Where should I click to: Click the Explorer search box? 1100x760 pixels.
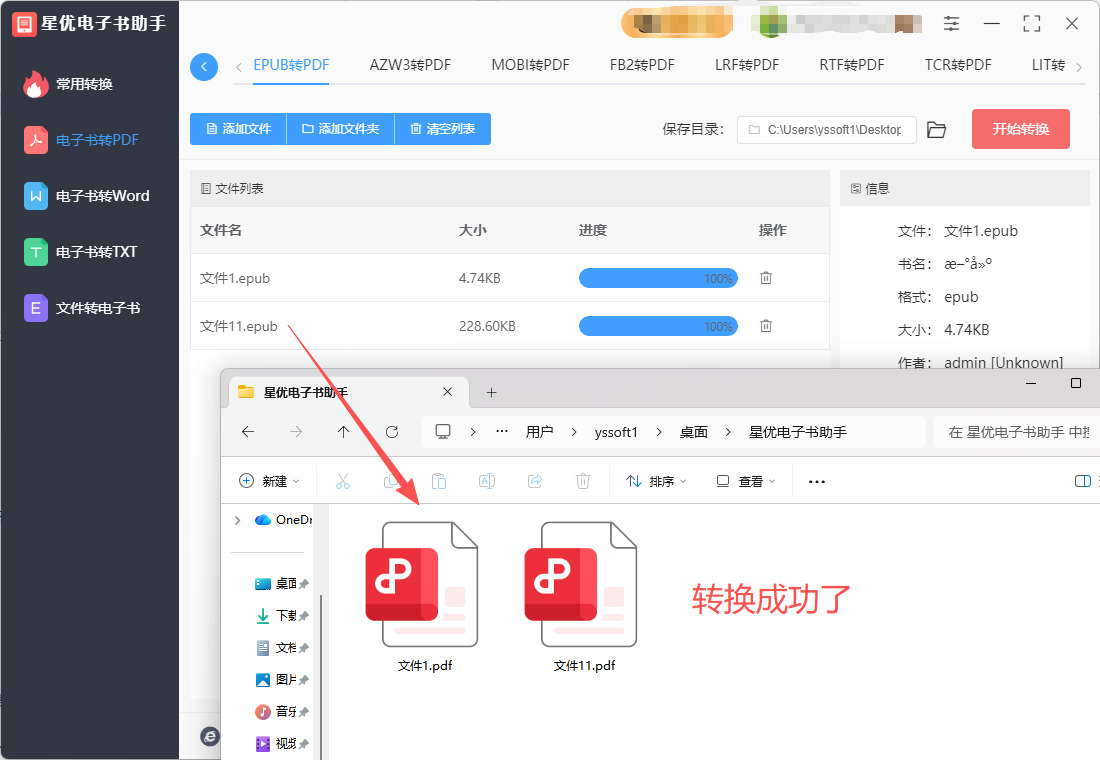click(x=1017, y=432)
